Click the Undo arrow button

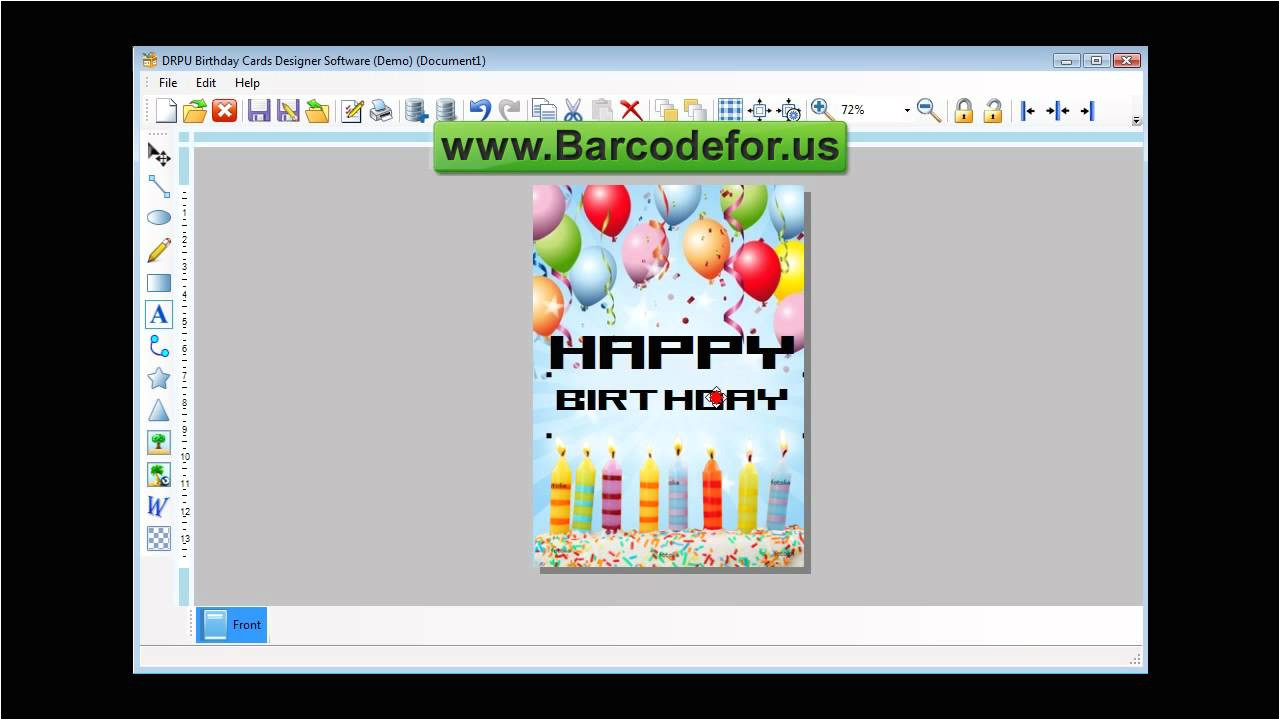[x=480, y=111]
